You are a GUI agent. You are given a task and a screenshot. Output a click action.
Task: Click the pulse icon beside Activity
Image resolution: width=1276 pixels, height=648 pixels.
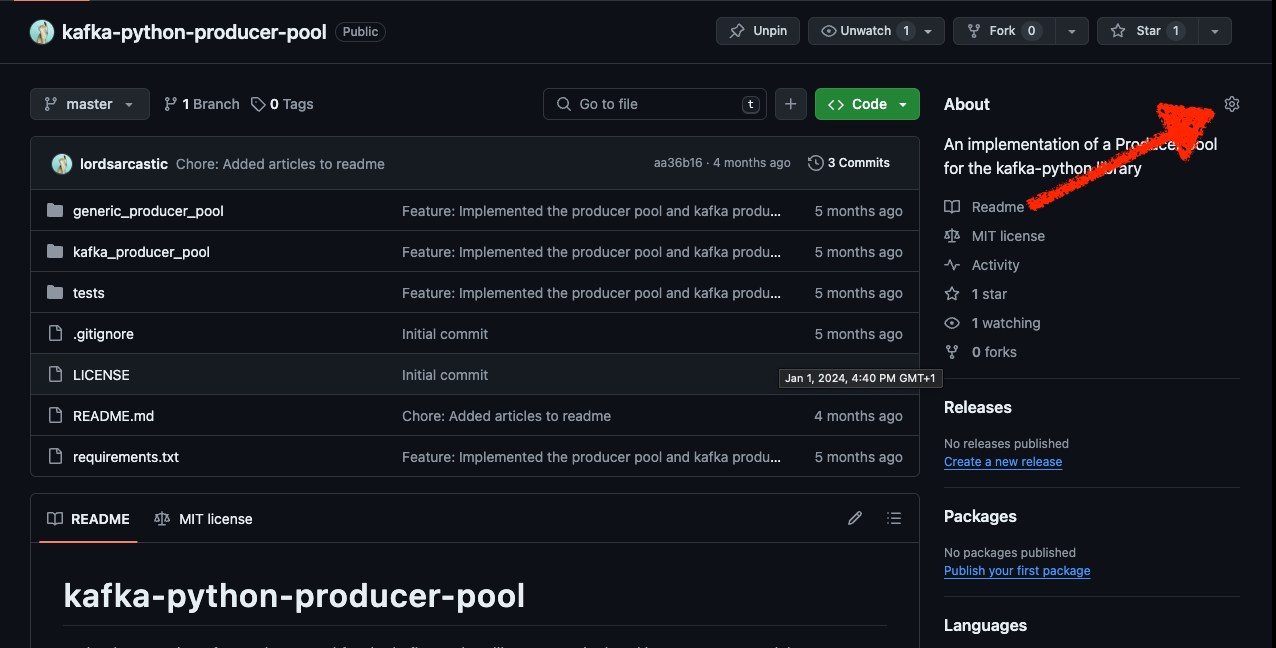(x=952, y=265)
